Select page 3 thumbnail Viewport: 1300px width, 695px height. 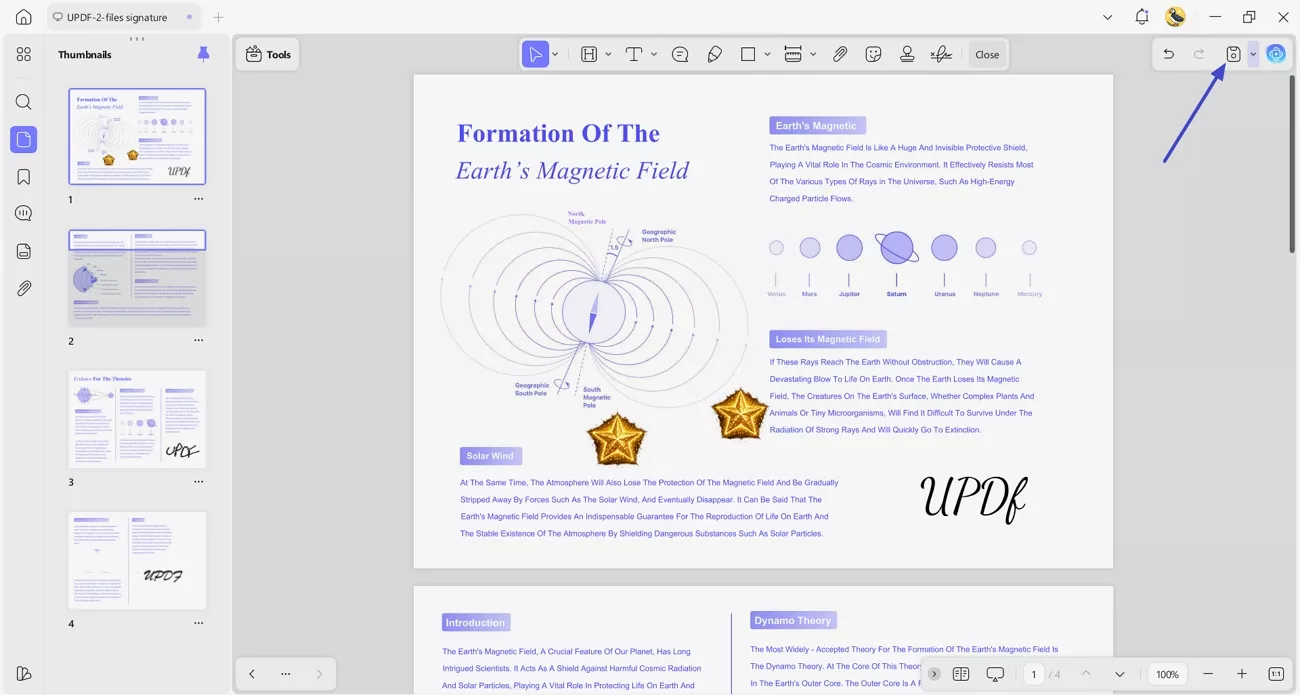136,418
